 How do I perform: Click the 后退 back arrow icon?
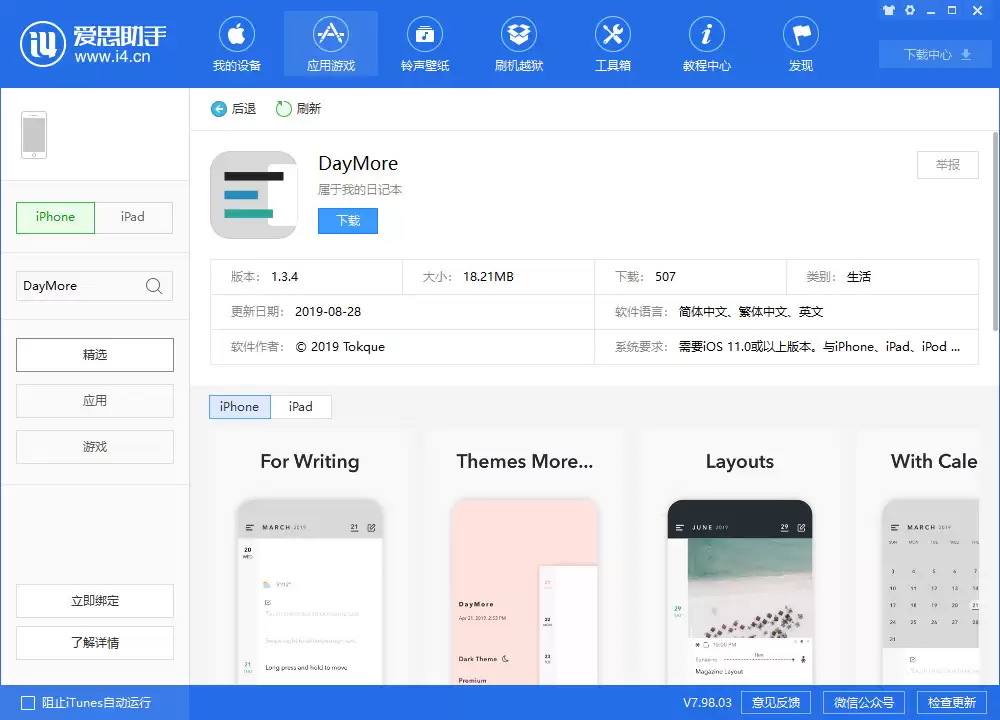pos(219,109)
